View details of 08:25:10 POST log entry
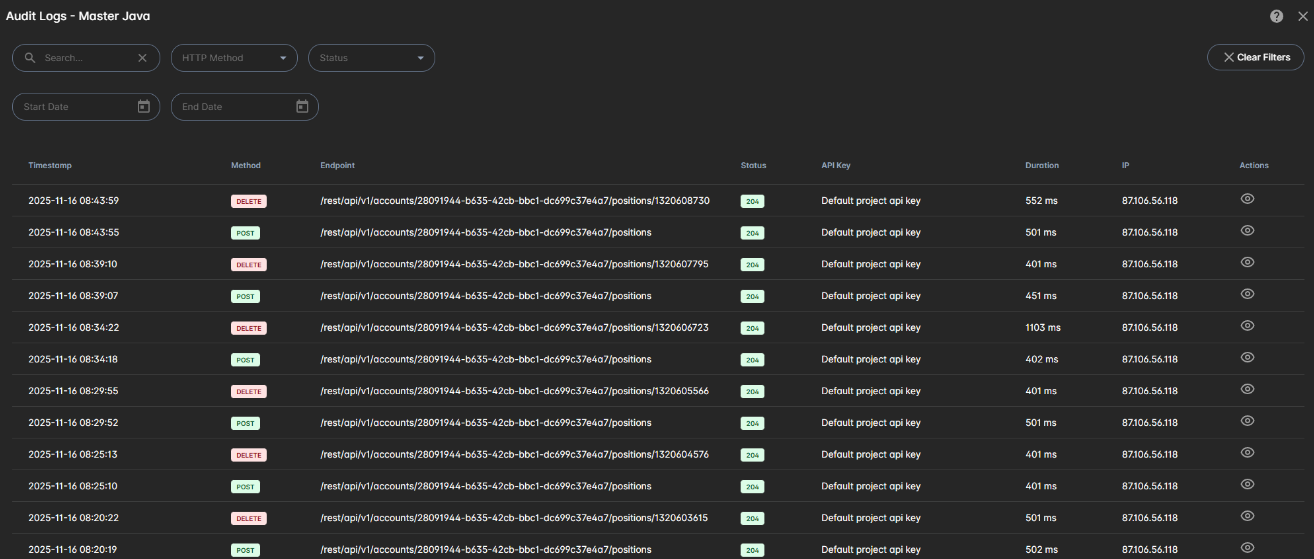This screenshot has width=1314, height=559. pos(1247,484)
